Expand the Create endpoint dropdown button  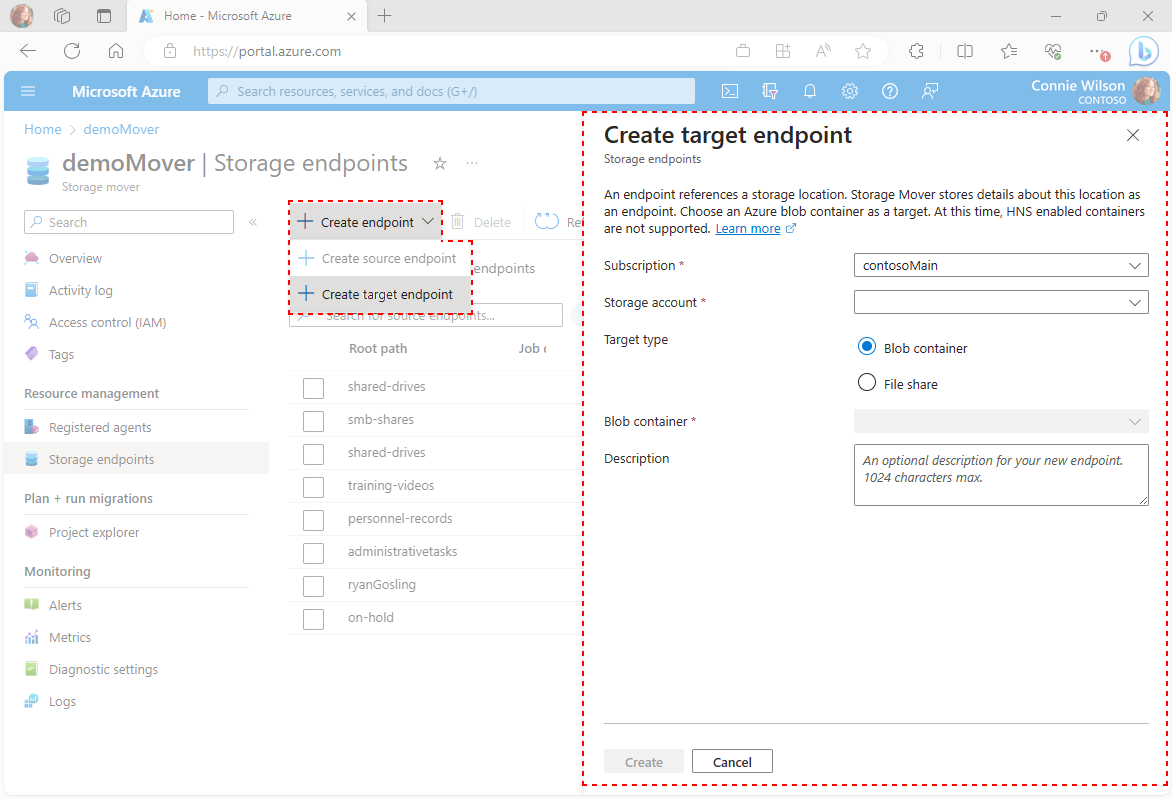click(x=366, y=222)
